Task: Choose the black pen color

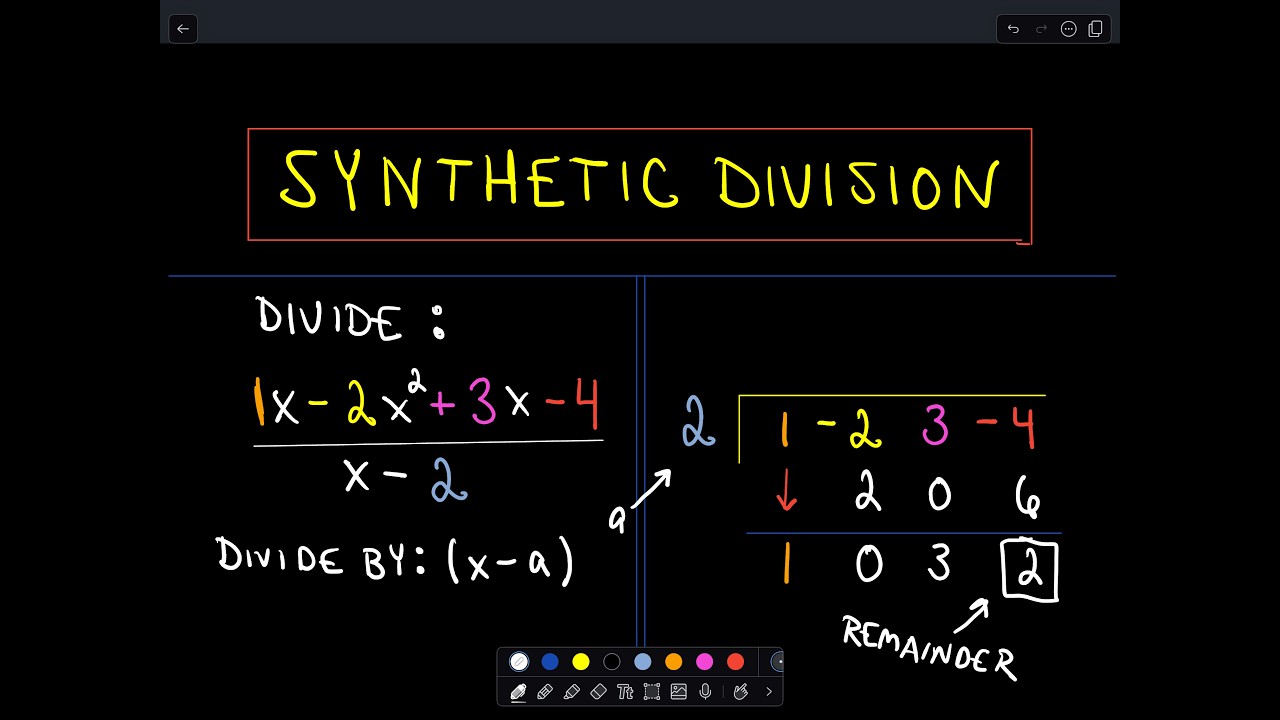Action: pyautogui.click(x=612, y=661)
